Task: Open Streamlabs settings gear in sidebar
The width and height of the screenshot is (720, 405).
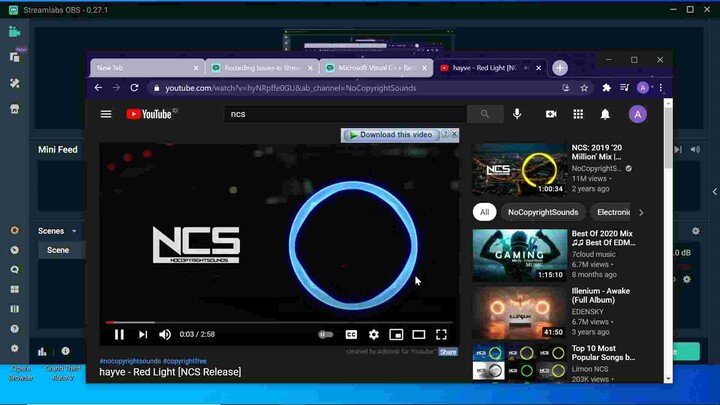Action: pos(15,349)
